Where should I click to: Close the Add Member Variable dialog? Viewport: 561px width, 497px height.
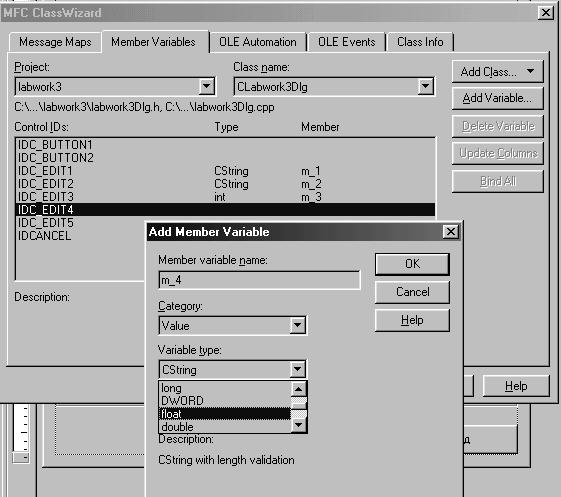pos(451,232)
